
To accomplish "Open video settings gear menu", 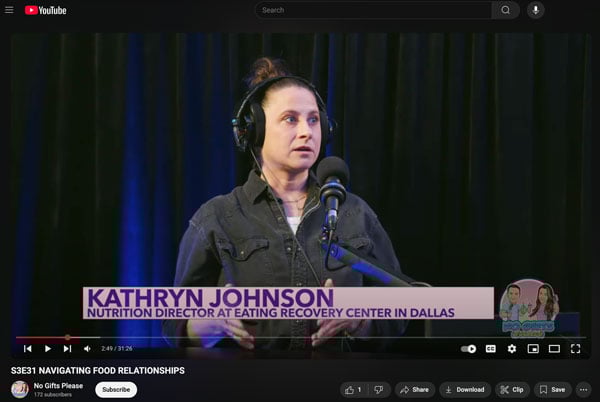I will click(511, 349).
